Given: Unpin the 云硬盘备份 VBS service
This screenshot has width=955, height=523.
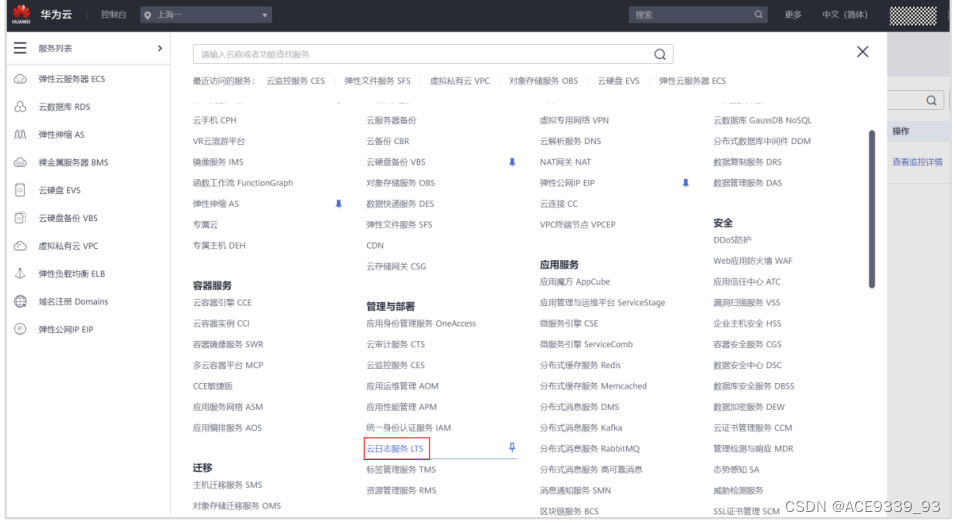Looking at the screenshot, I should [512, 162].
